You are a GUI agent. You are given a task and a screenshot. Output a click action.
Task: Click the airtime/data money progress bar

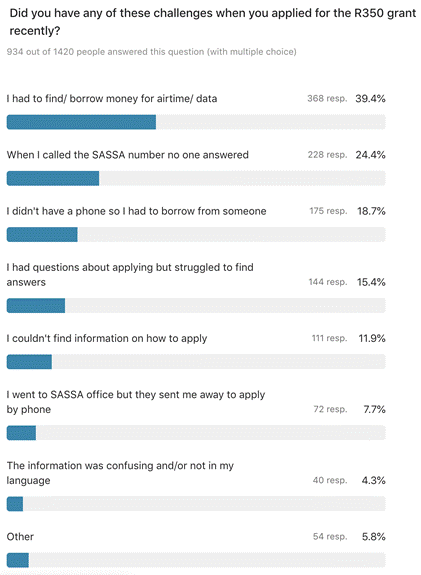pos(196,122)
